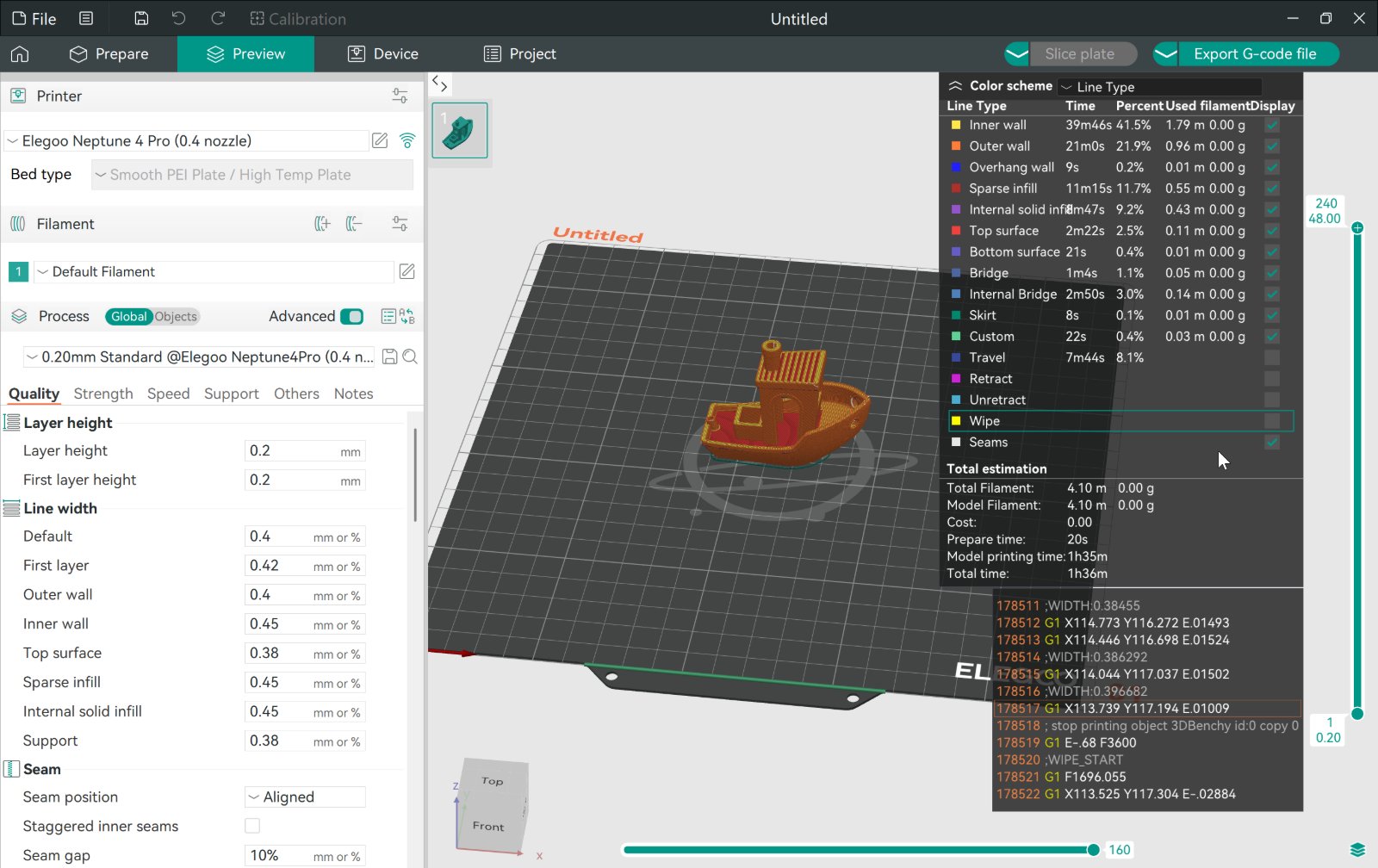Open the process settings list icon
This screenshot has height=868, width=1378.
coord(388,316)
